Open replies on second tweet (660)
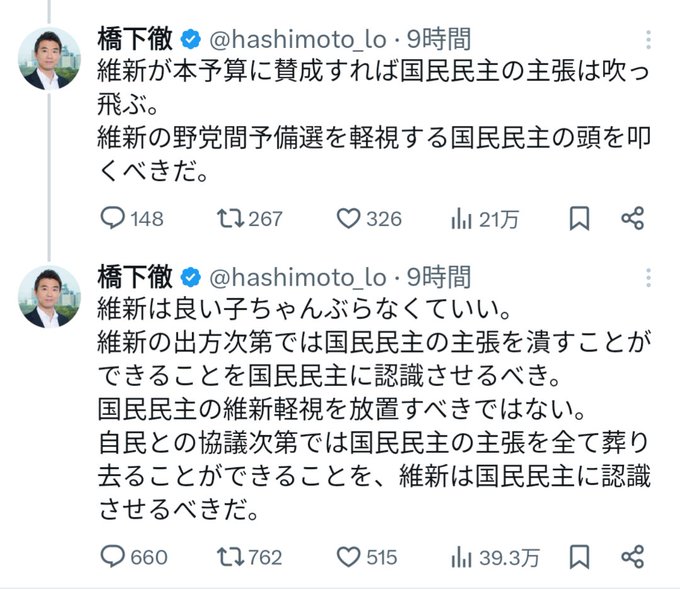Screen dimensions: 680x590 tap(134, 557)
